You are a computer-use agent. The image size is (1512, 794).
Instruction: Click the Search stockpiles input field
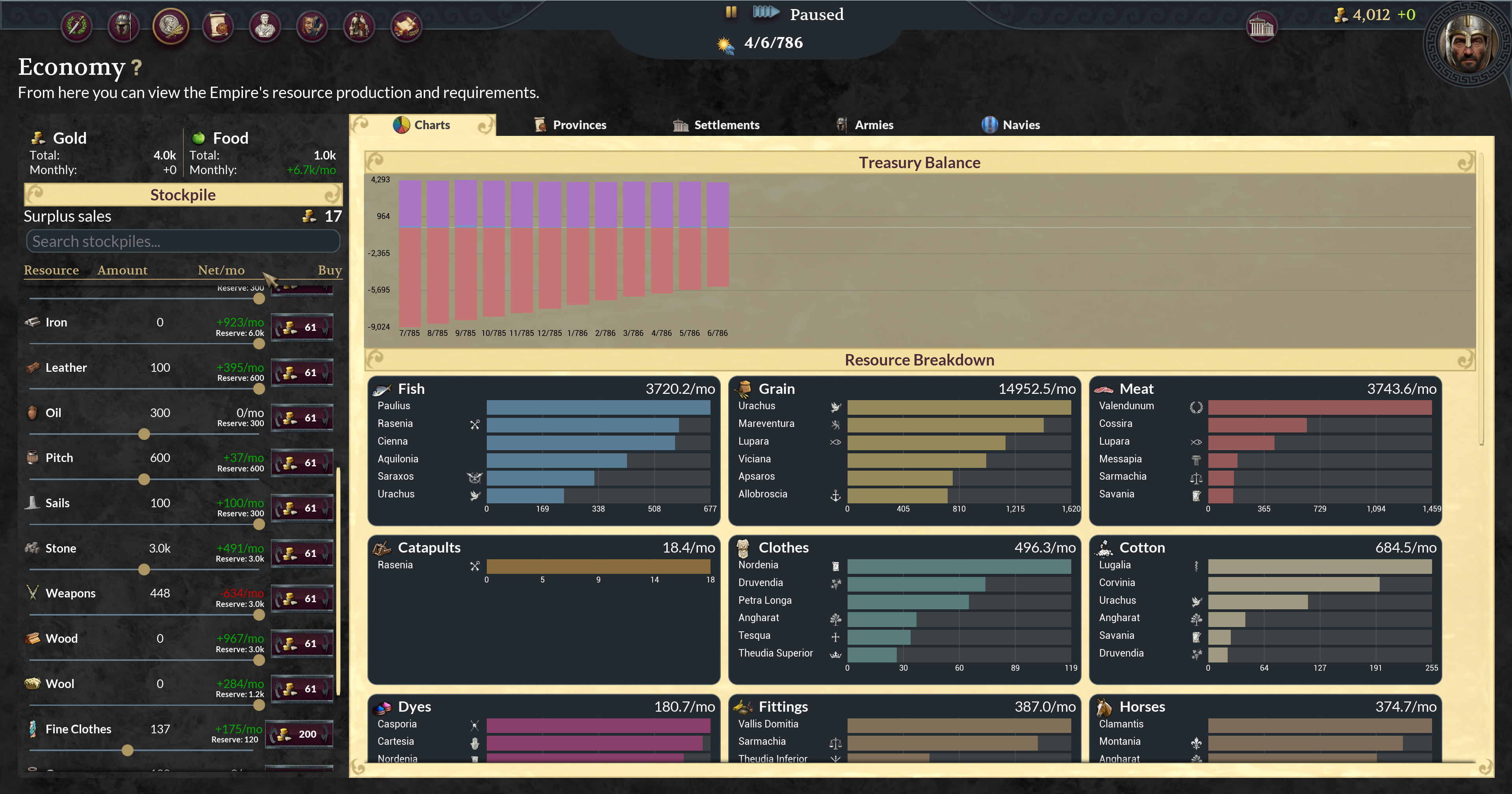[182, 241]
